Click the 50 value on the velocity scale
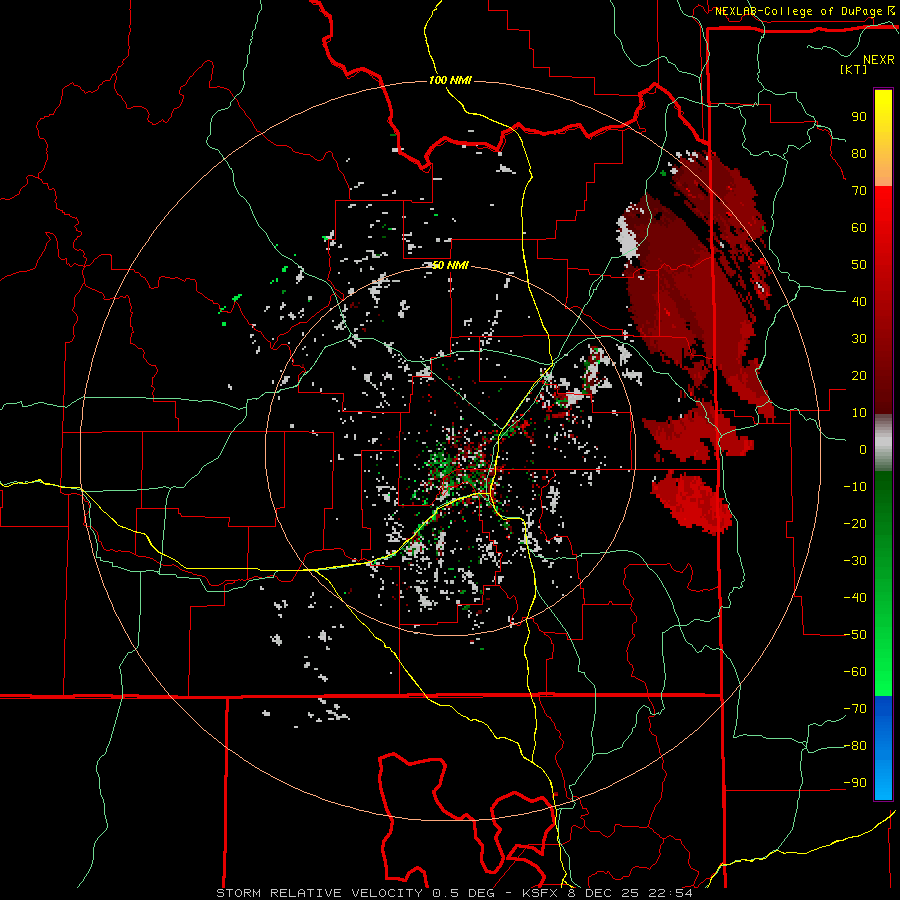This screenshot has height=900, width=900. [859, 265]
